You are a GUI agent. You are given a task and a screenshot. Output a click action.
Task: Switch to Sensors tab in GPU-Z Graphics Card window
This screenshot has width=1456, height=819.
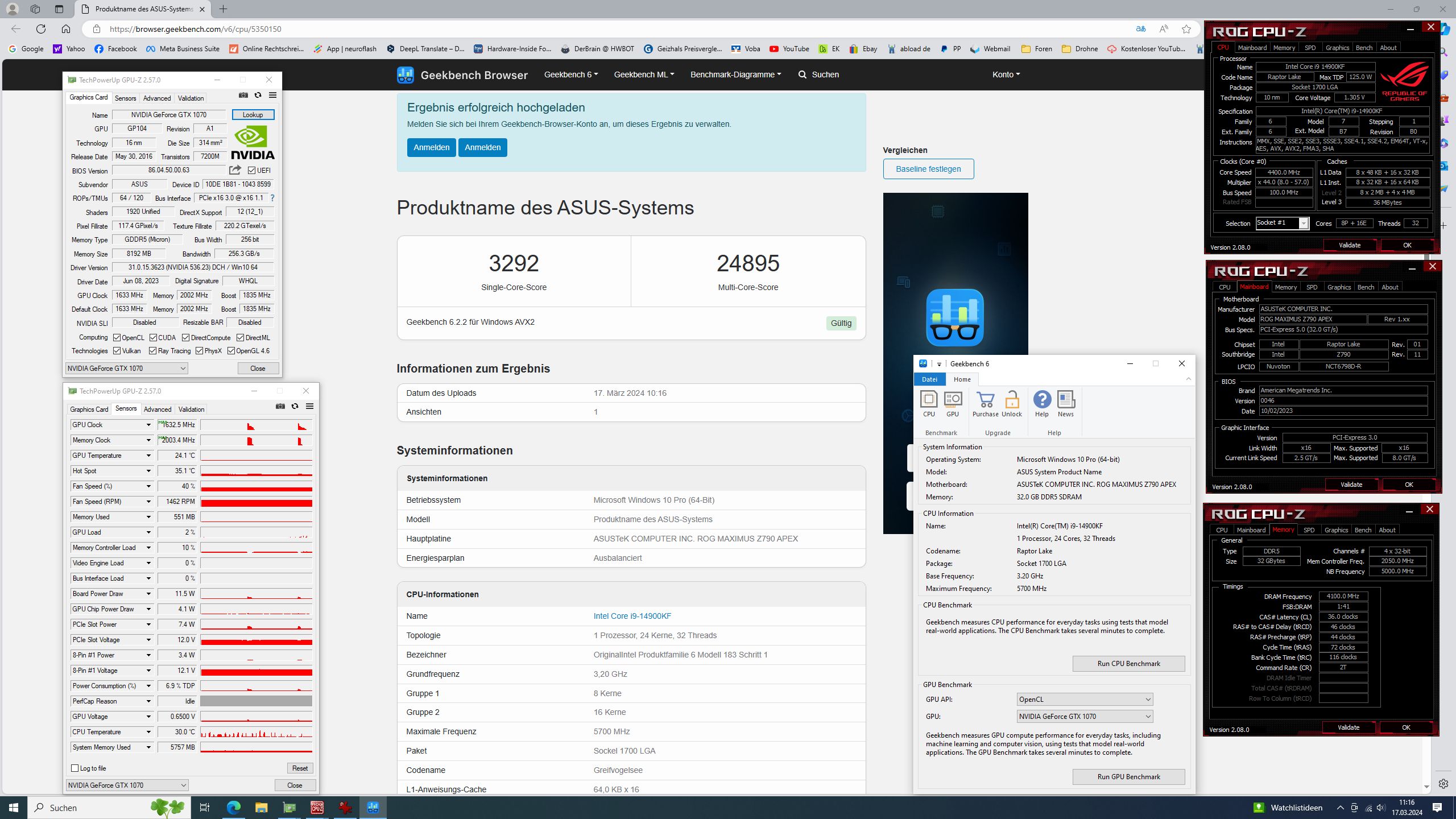[125, 98]
